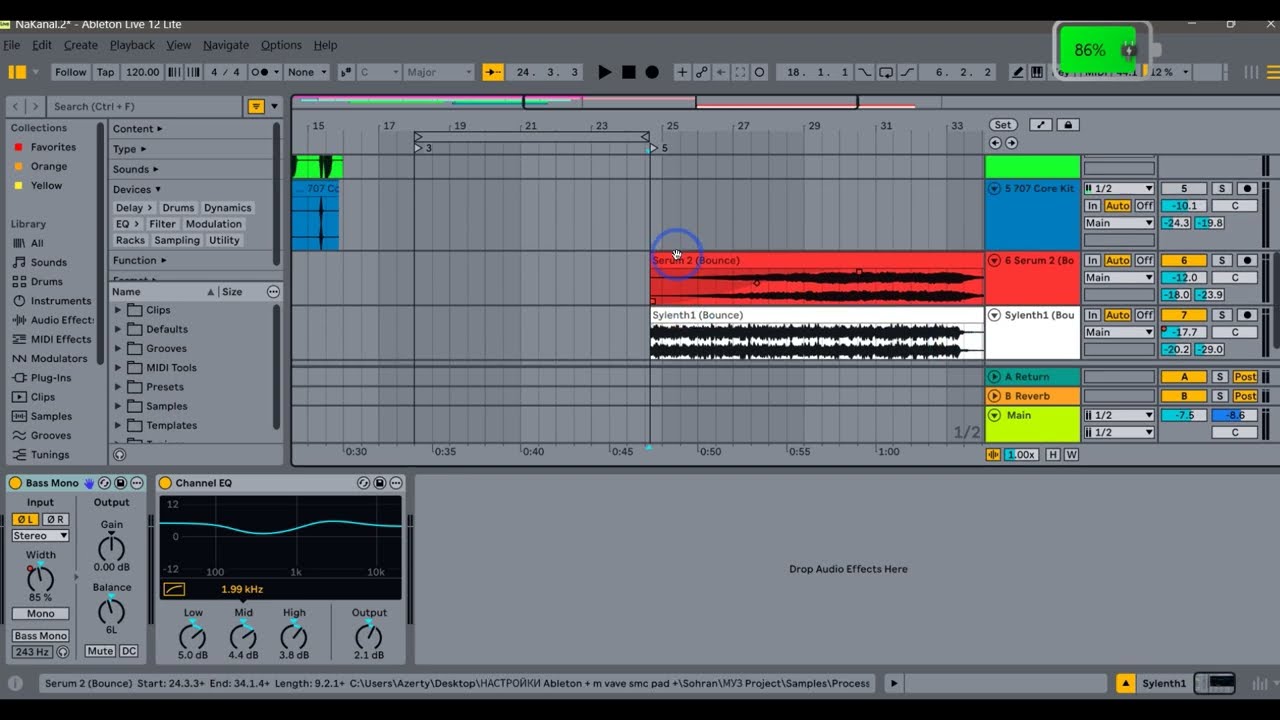Expand the Grooves folder
This screenshot has height=720, width=1280.
pos(118,349)
